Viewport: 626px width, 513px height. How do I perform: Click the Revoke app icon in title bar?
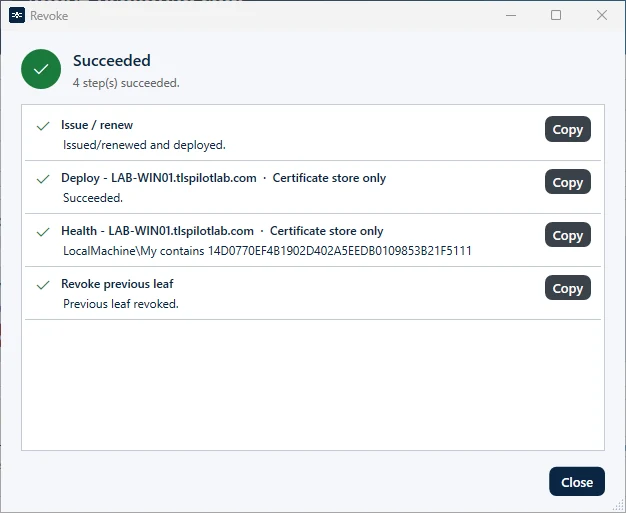(x=17, y=16)
